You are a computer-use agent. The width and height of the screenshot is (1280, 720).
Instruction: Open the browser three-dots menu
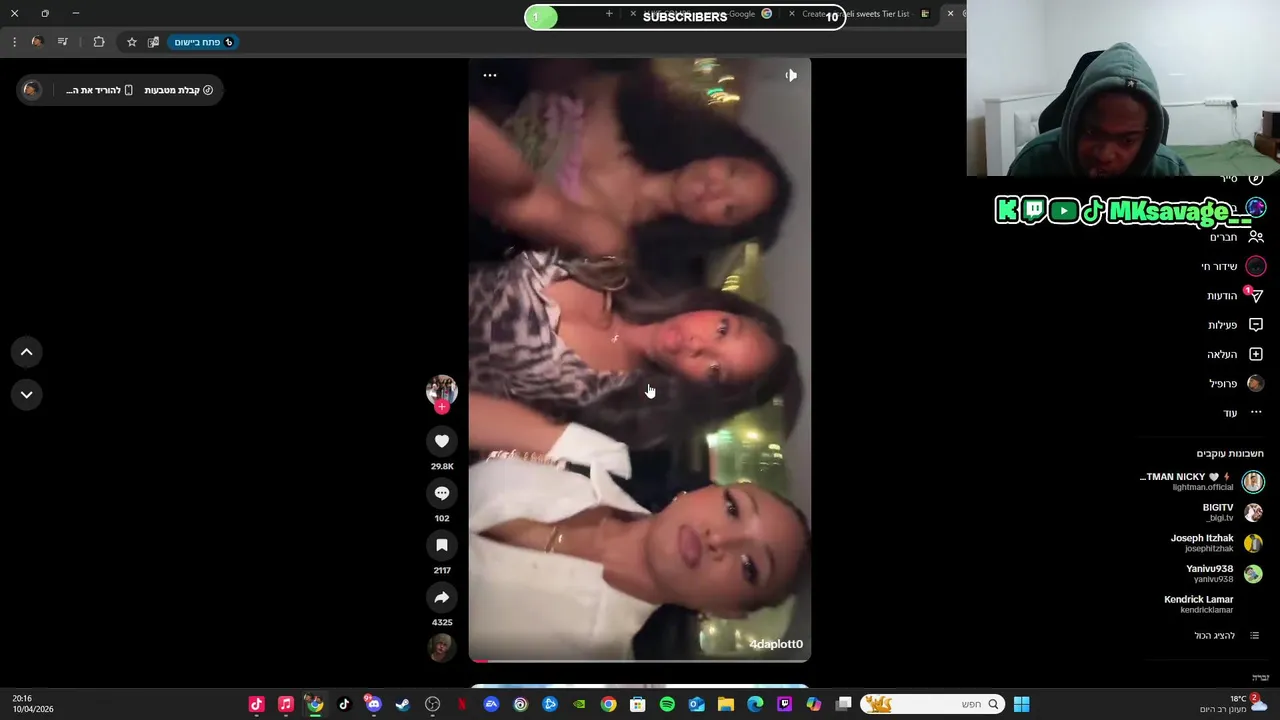[14, 42]
